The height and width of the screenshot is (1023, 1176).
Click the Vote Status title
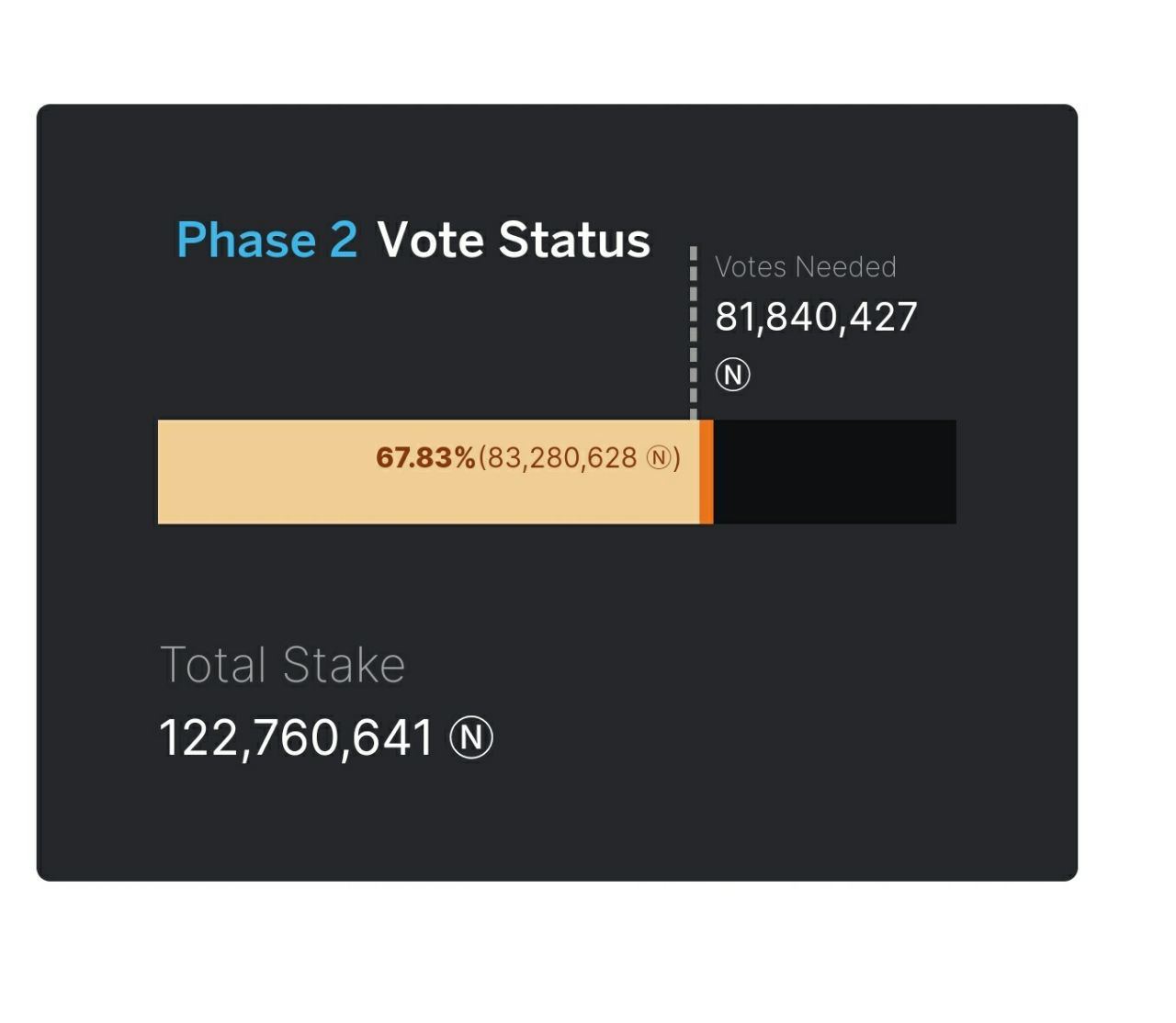[514, 240]
